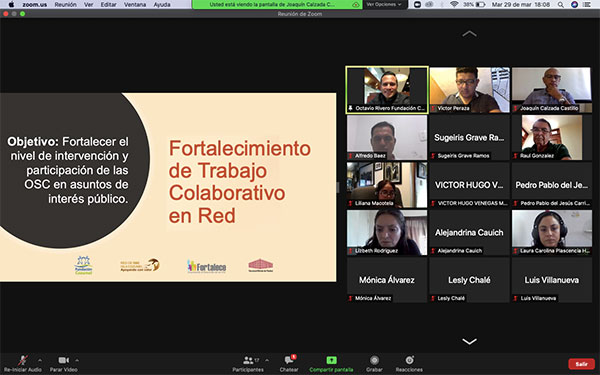Click the Siri icon in menu bar
The image size is (600, 375).
[574, 5]
